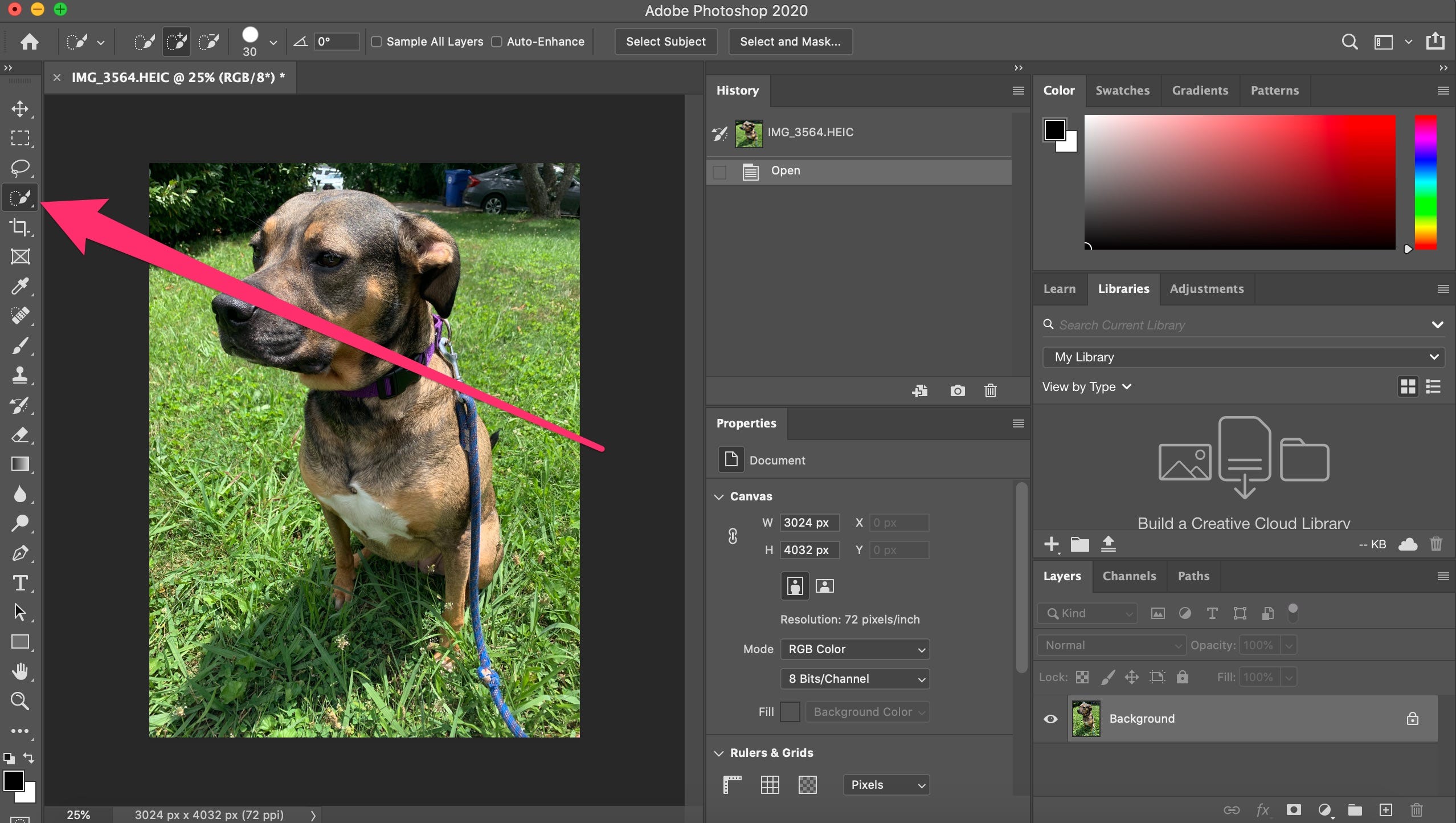
Task: Hide the Background layer
Action: [1050, 718]
